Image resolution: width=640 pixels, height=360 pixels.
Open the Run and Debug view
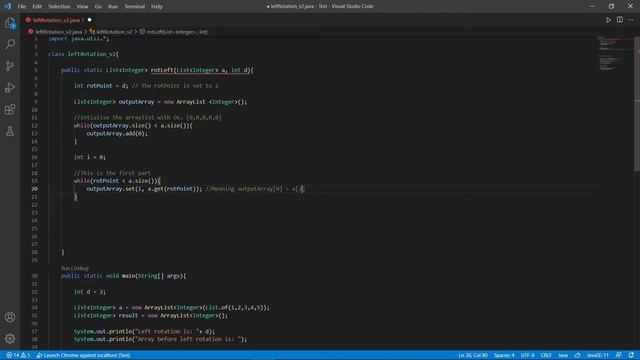point(10,88)
